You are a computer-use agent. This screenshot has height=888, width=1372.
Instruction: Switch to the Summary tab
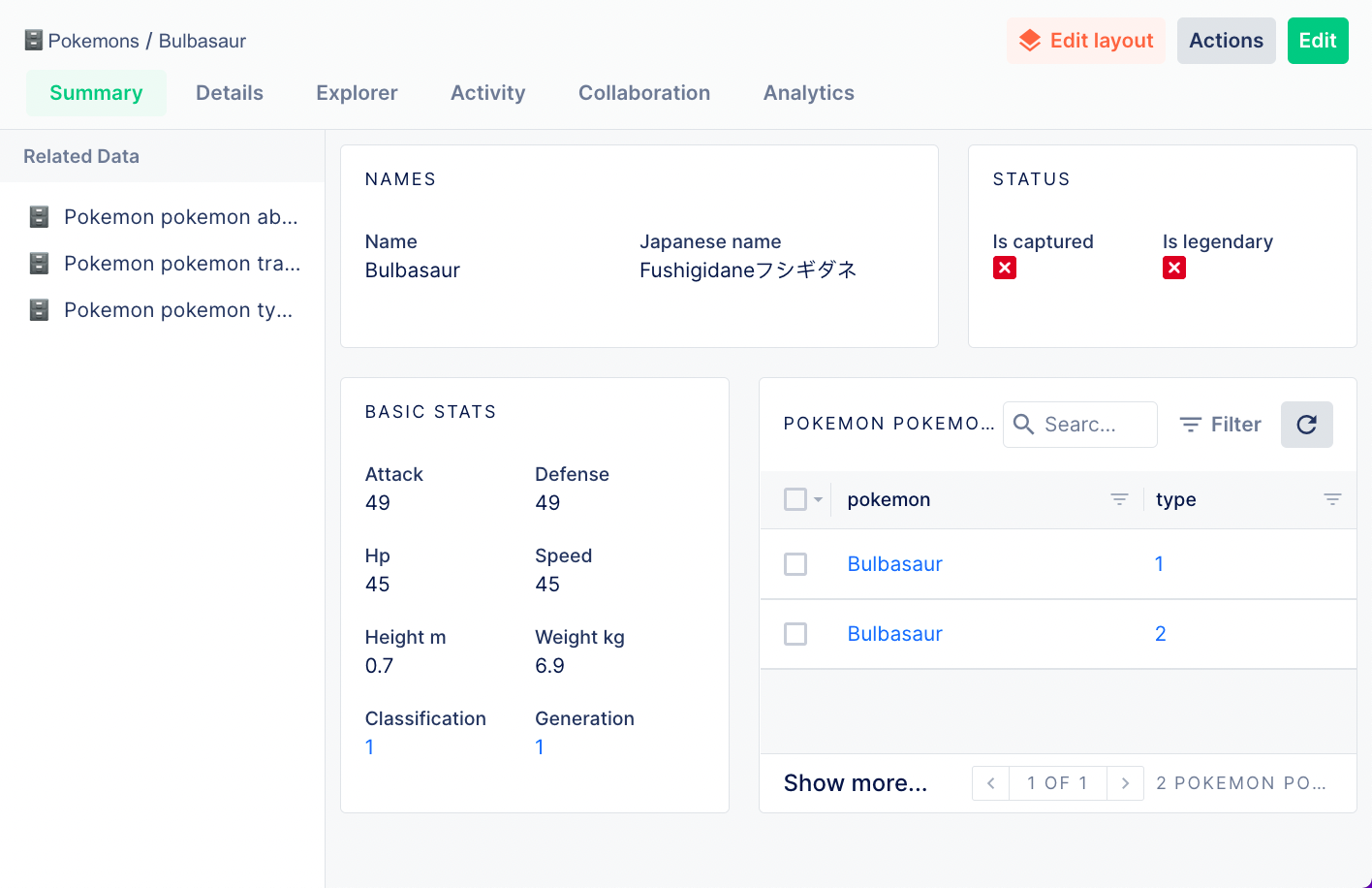[x=96, y=93]
